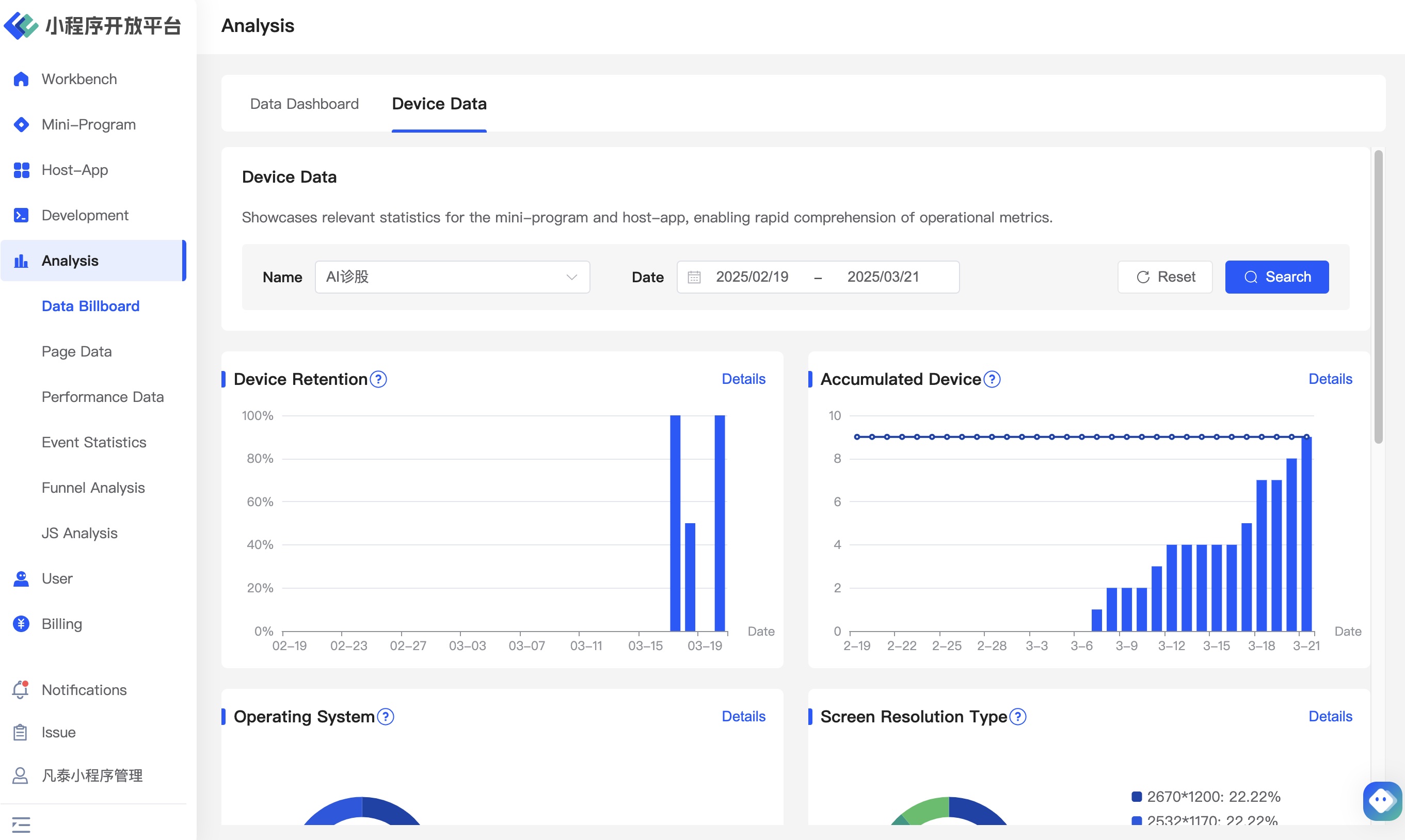Click the end date 2025/03/21 field

point(883,277)
